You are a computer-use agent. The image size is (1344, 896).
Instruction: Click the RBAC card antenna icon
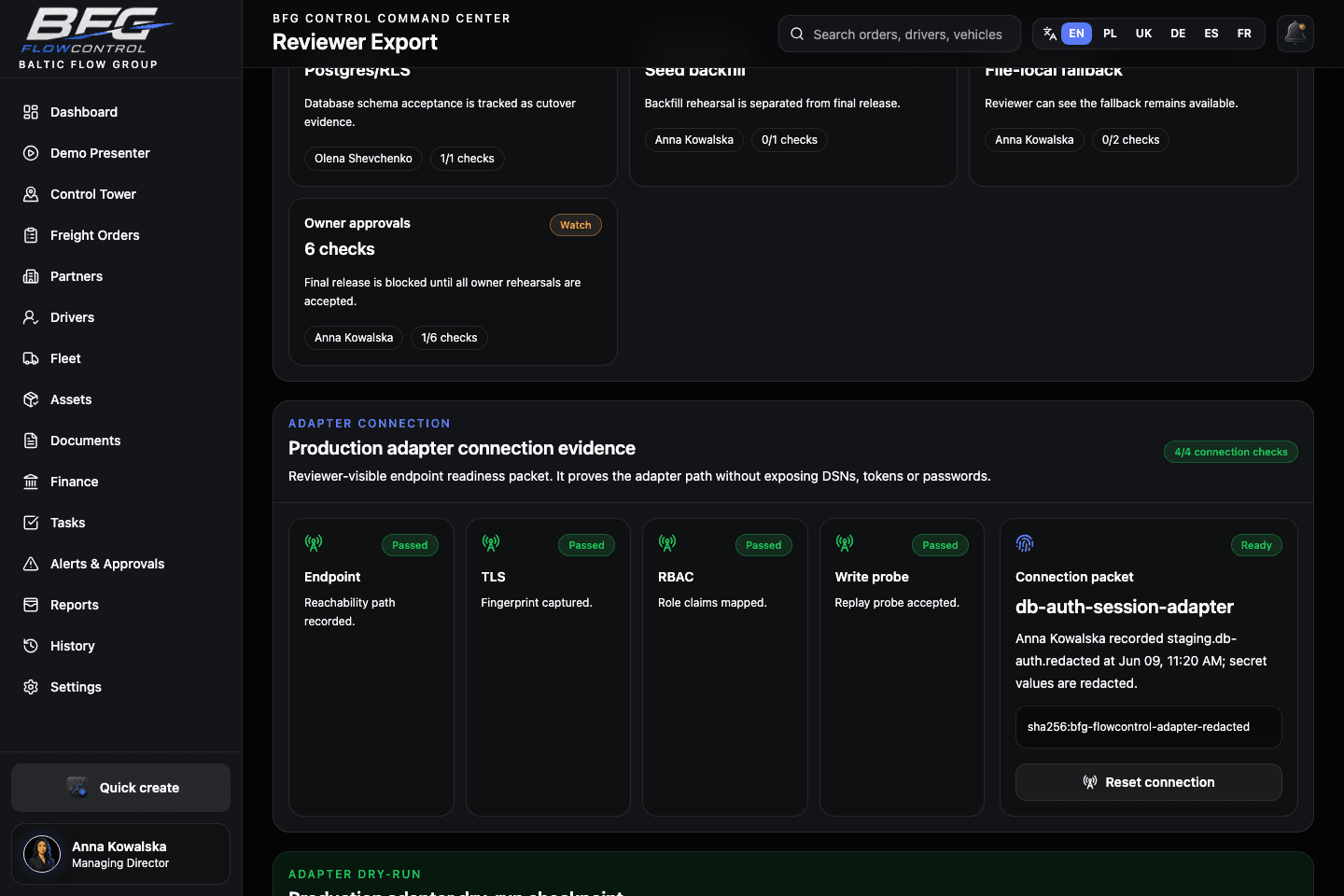click(667, 543)
